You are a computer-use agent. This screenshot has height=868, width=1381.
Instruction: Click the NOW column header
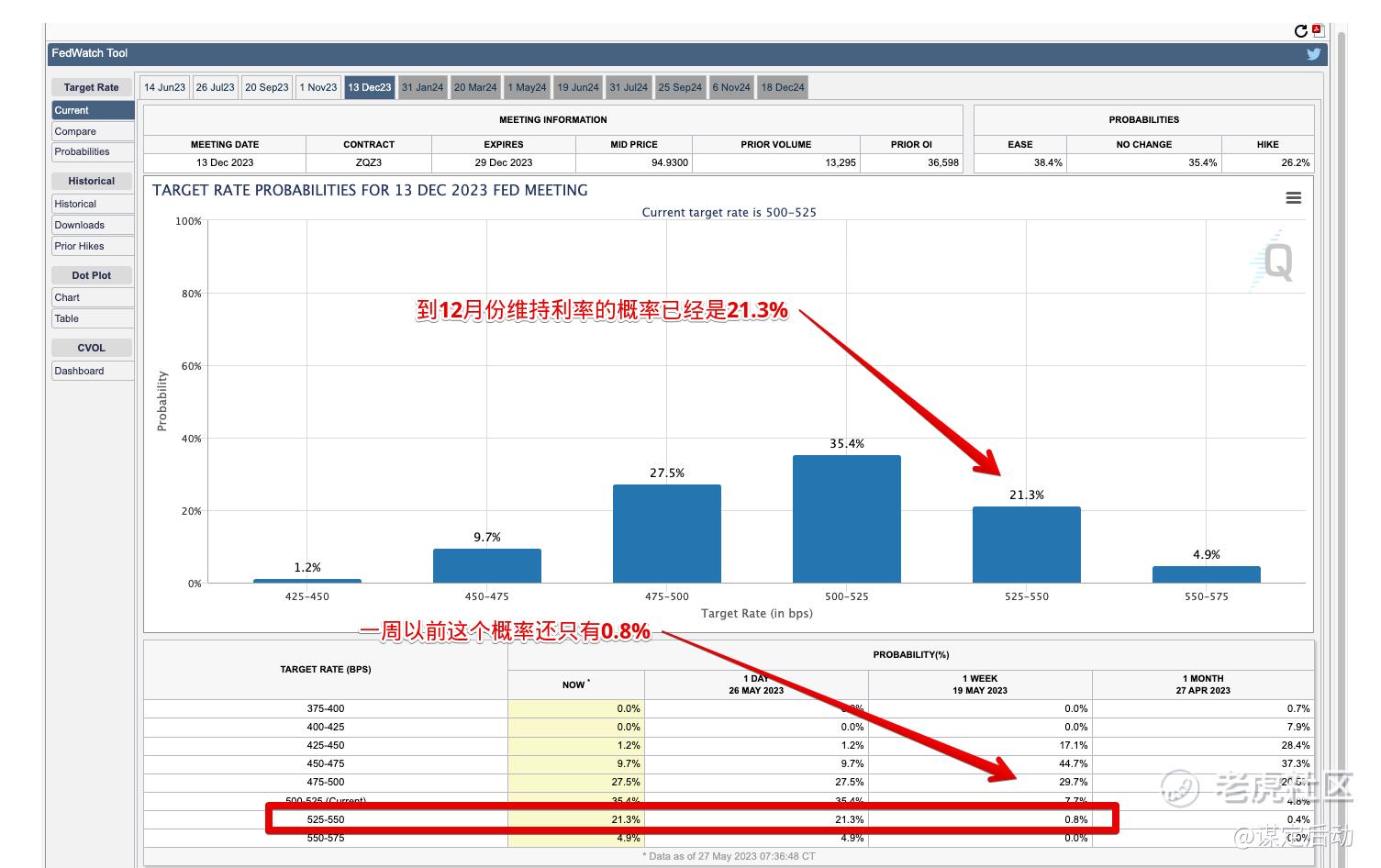point(576,684)
